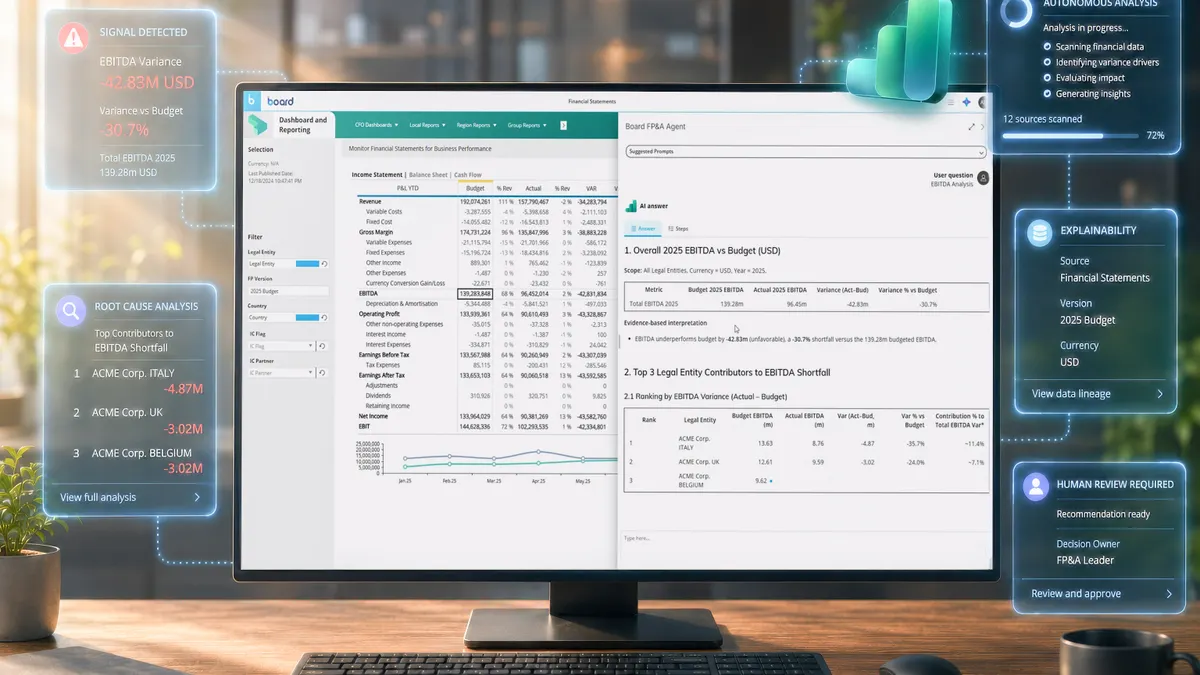Screen dimensions: 1200x675
Task: Open the IC Partner dropdown
Action: click(282, 373)
